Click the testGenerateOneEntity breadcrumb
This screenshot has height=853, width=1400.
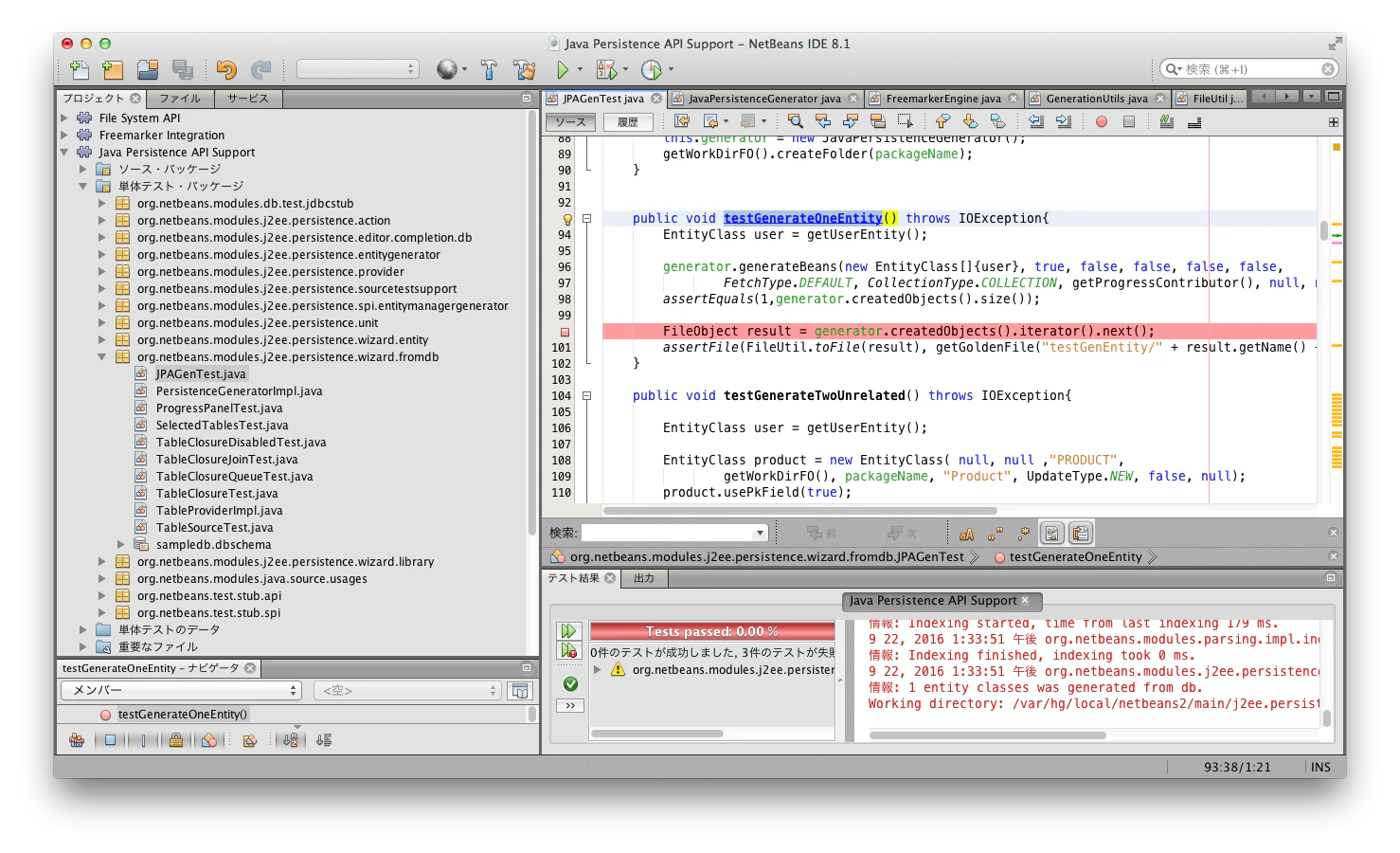1075,557
